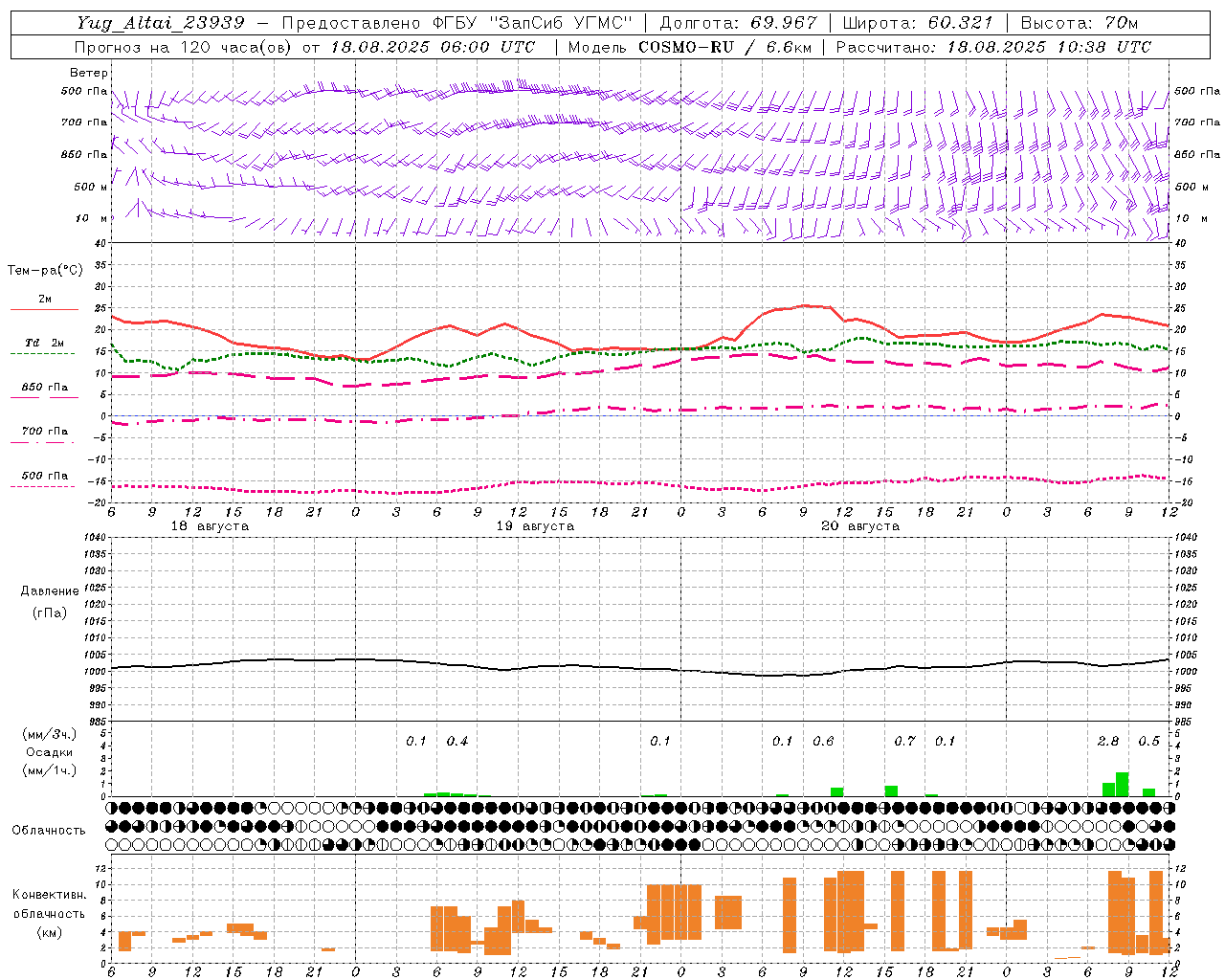Viewport: 1225px width, 980px height.
Task: Click the Долгота: 69.967 value
Action: click(738, 23)
